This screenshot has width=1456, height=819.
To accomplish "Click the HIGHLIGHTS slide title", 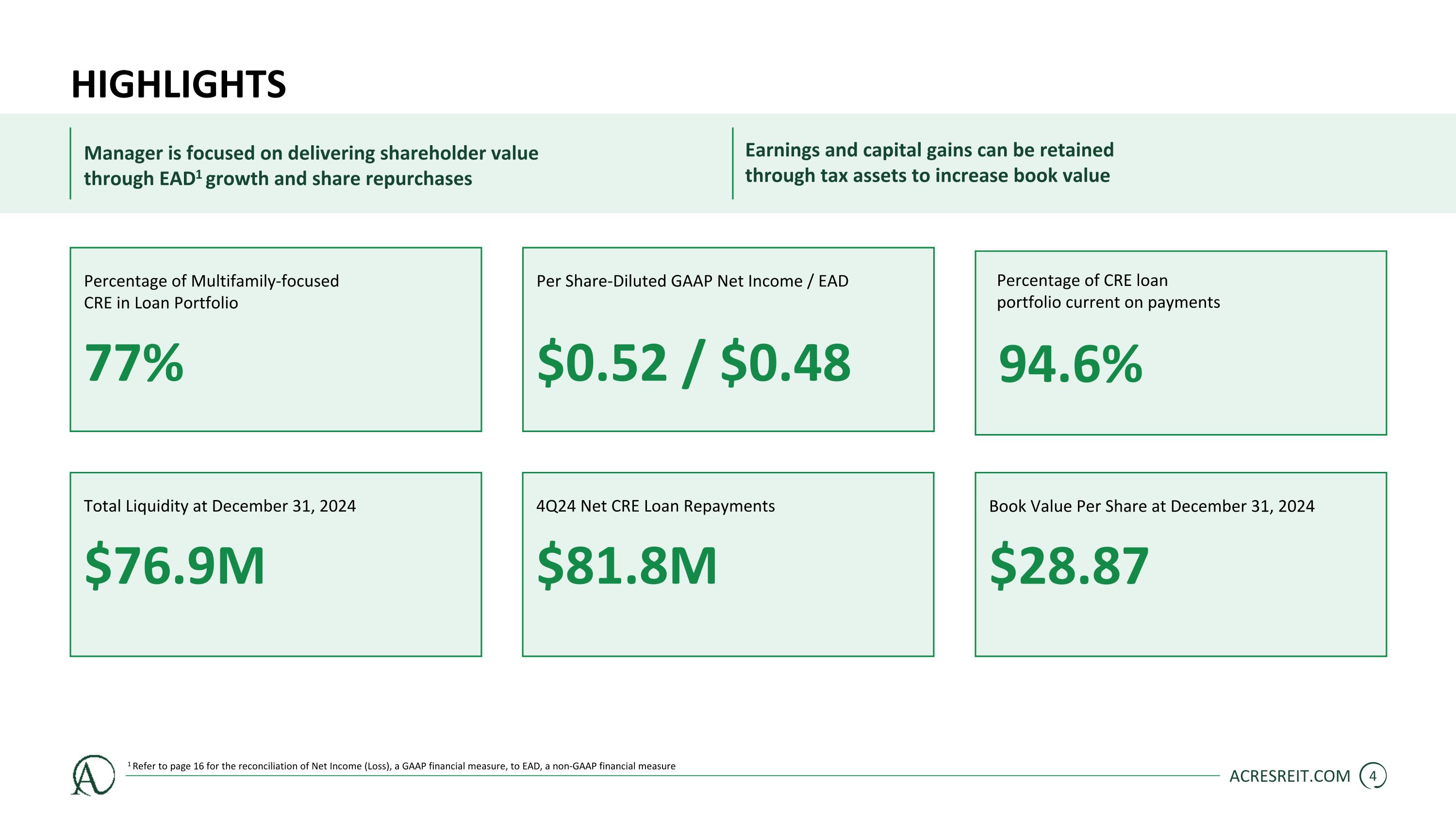I will tap(179, 85).
